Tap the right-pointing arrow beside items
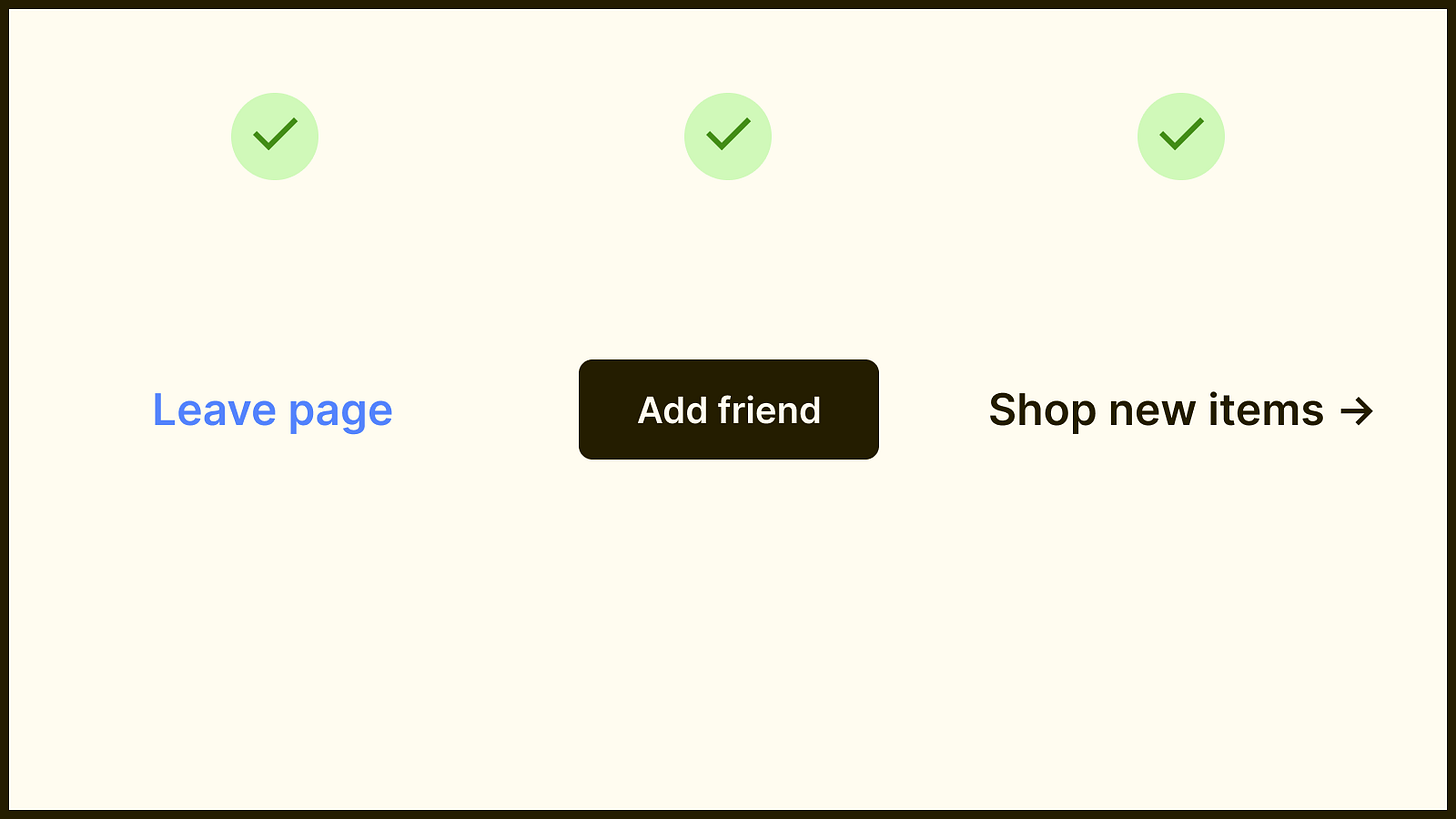1456x819 pixels. 1356,411
